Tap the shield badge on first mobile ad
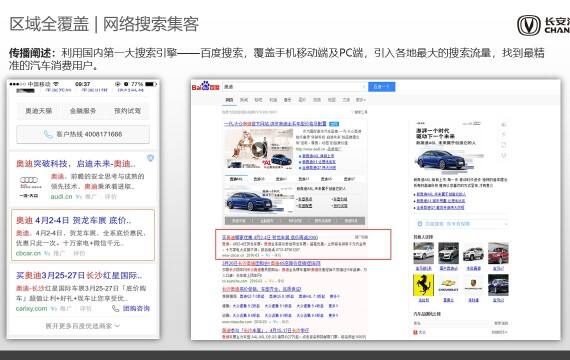Image resolution: width=570 pixels, height=360 pixels. coord(150,158)
